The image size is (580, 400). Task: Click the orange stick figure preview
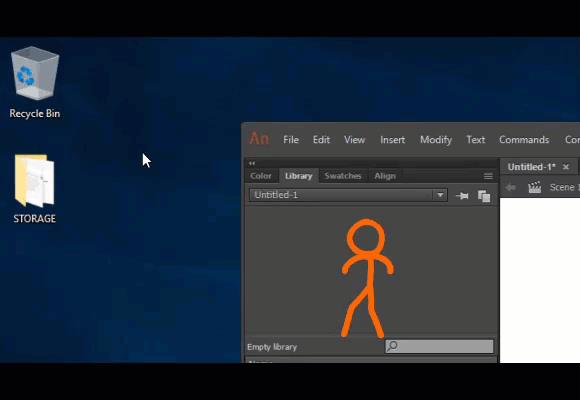(367, 278)
